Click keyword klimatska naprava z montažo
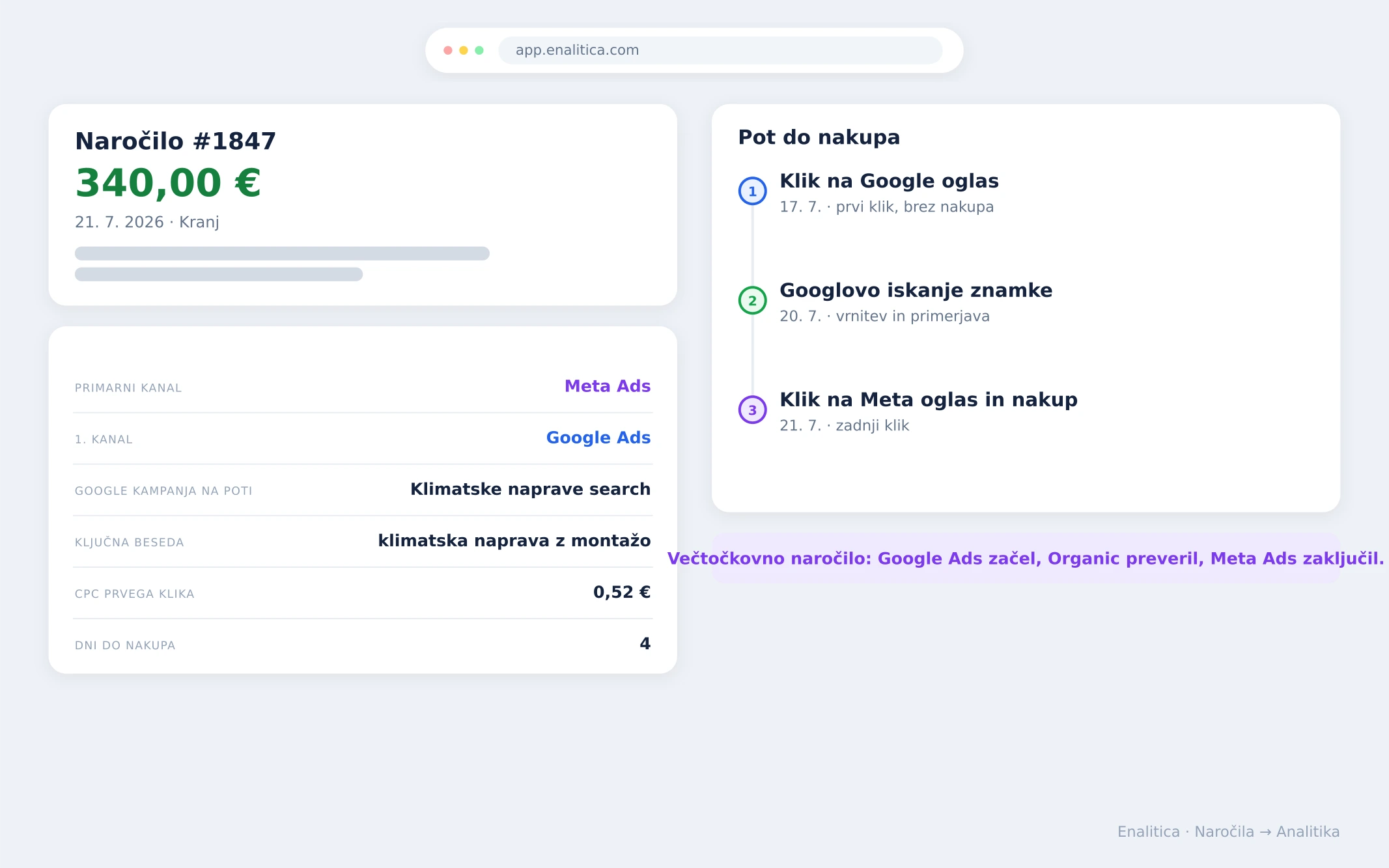The image size is (1389, 868). point(514,540)
